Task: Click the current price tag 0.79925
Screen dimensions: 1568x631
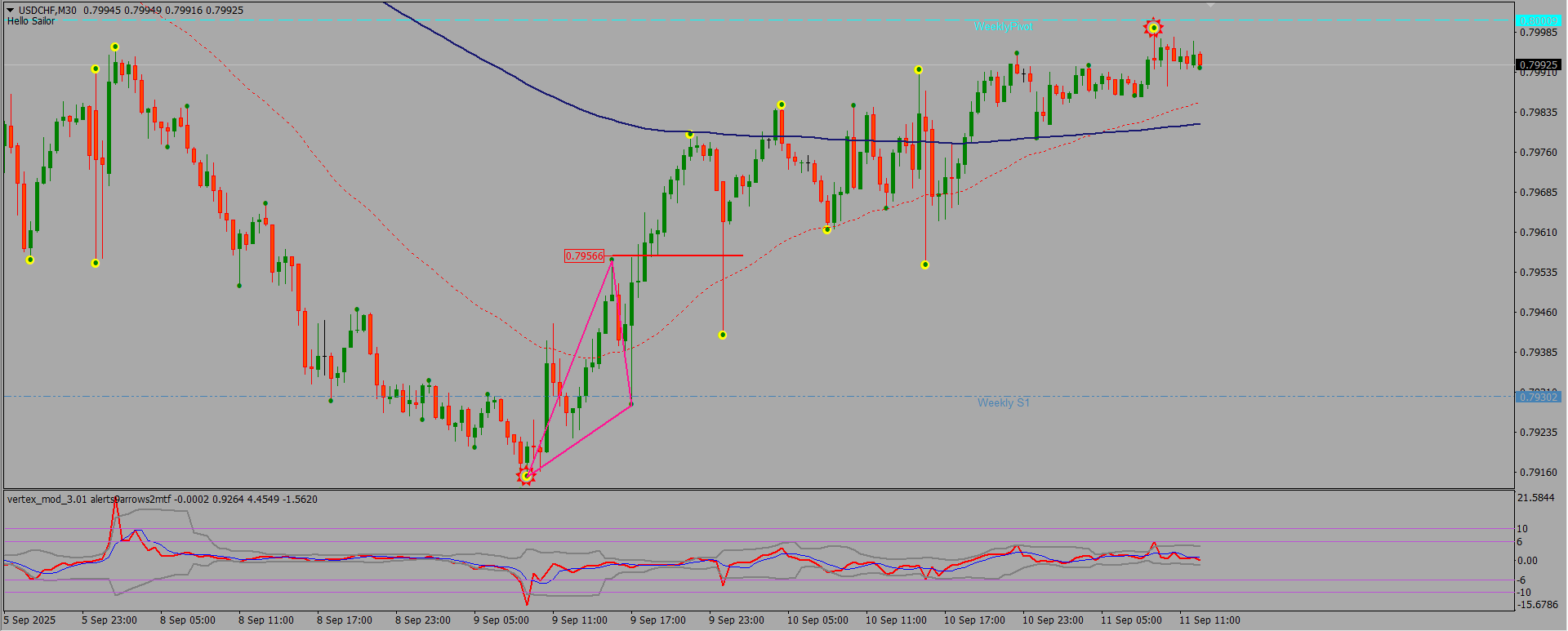Action: tap(1538, 64)
